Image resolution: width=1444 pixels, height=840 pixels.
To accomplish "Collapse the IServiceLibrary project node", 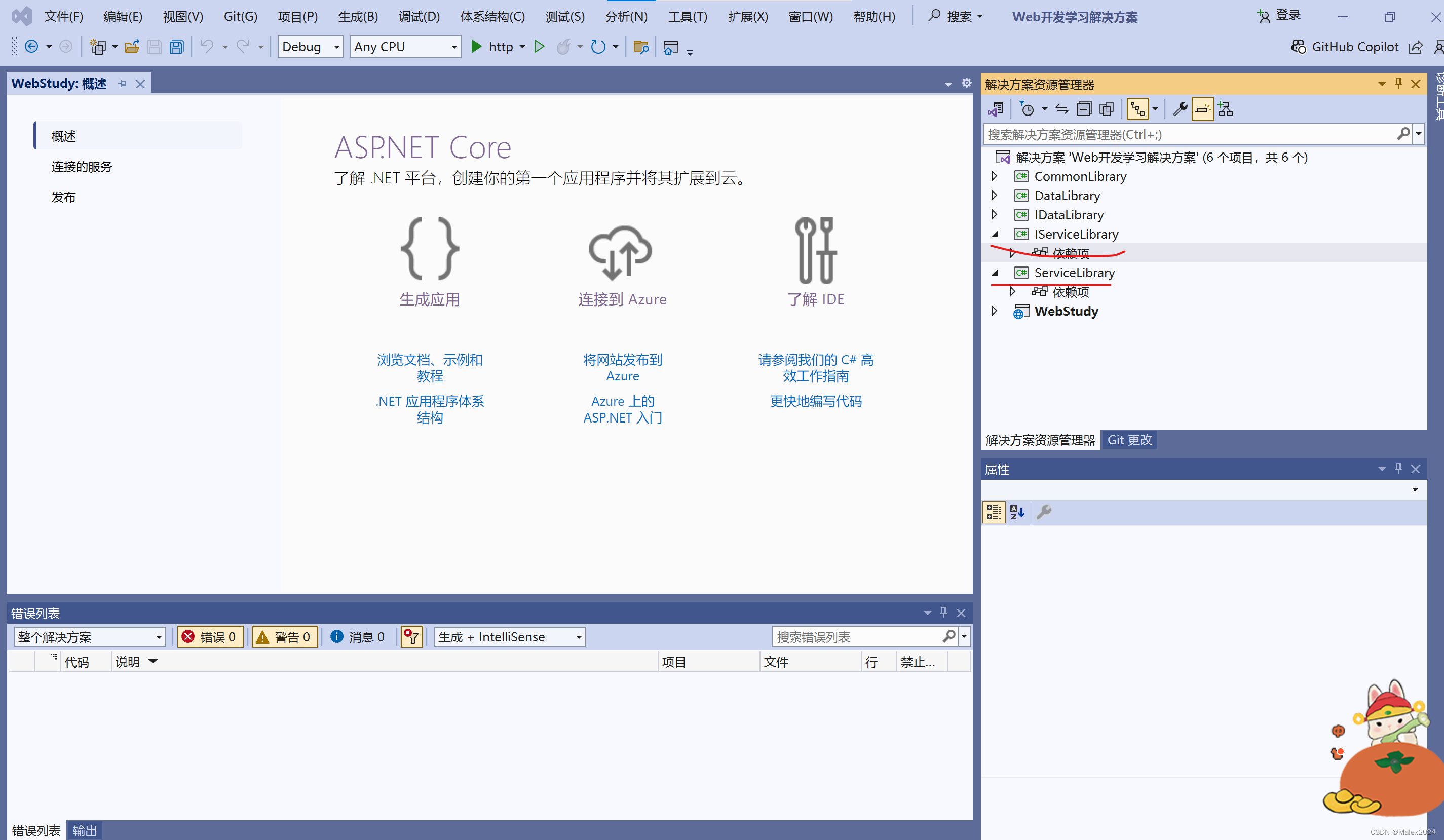I will [x=995, y=234].
